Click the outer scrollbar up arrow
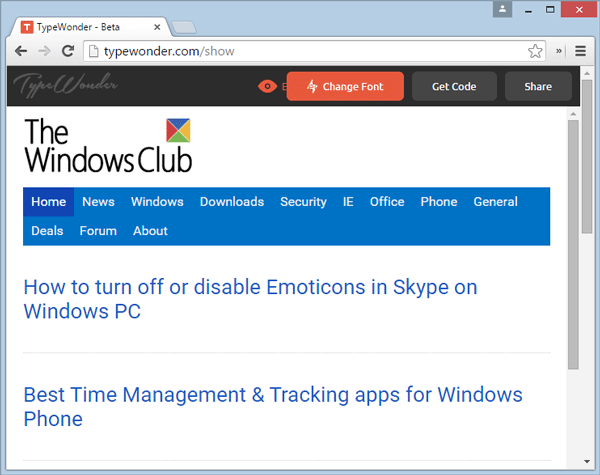The image size is (600, 475). coord(587,72)
